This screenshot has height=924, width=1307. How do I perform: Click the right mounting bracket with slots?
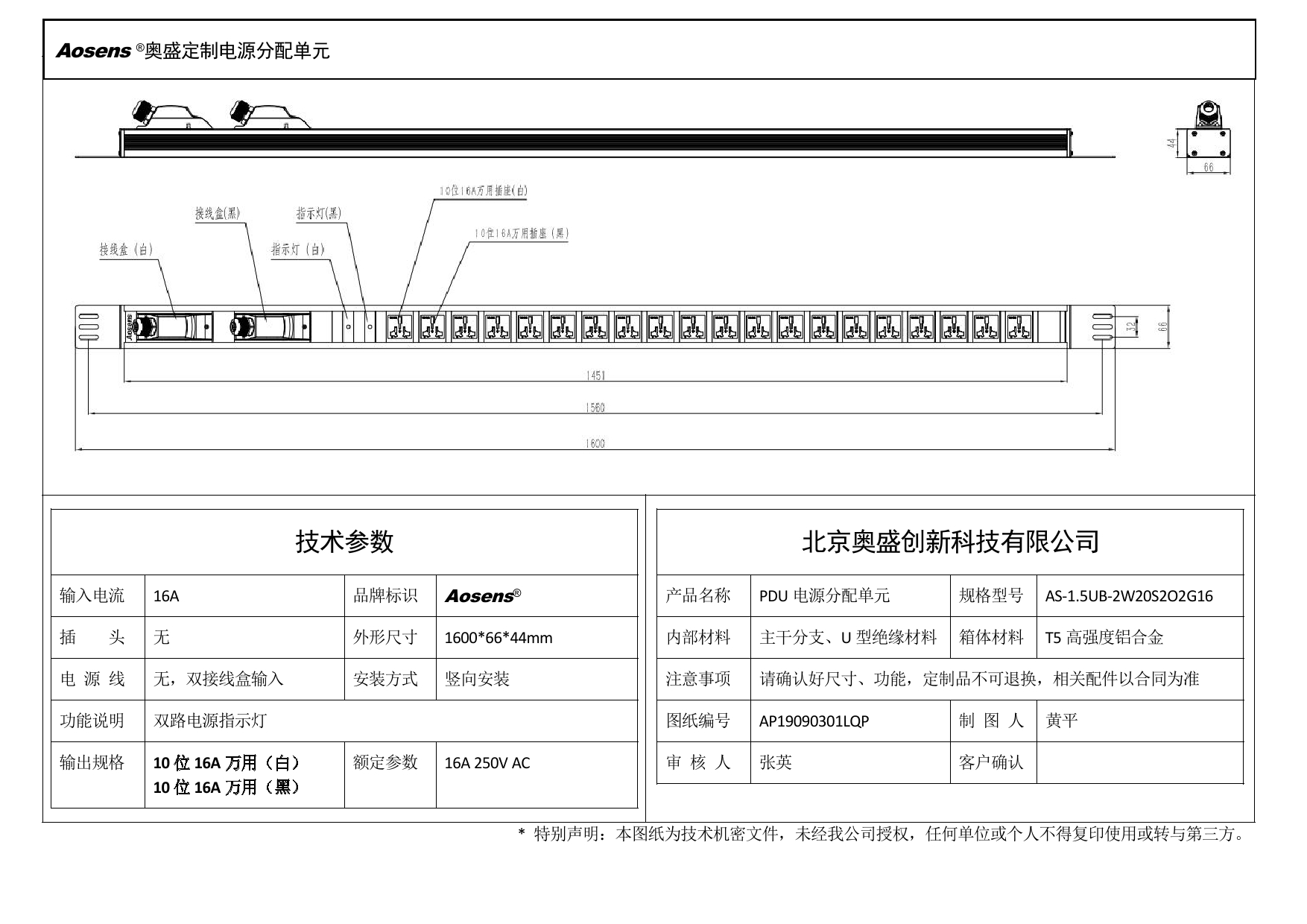point(1101,327)
